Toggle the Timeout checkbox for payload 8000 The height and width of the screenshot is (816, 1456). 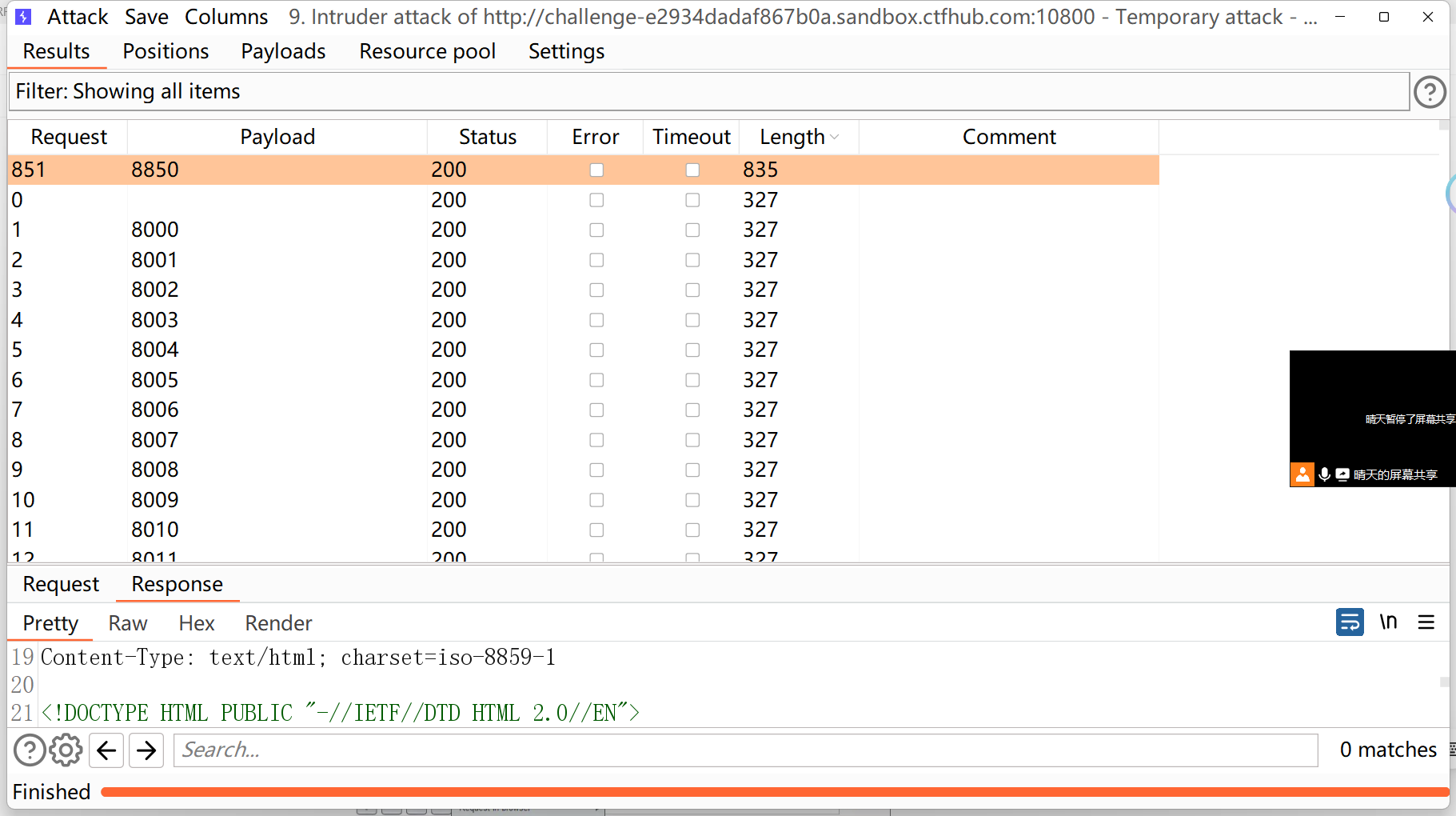point(692,230)
